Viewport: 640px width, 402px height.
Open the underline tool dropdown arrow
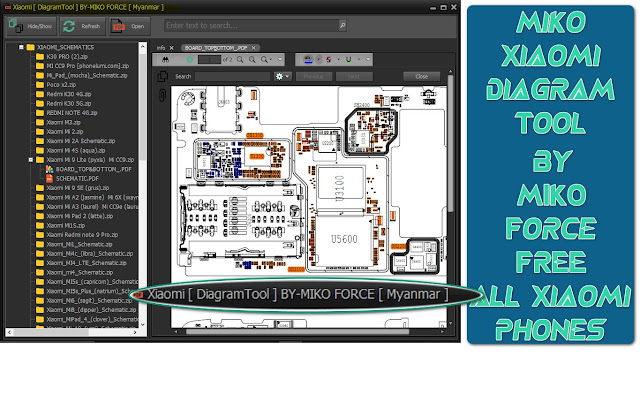(359, 60)
